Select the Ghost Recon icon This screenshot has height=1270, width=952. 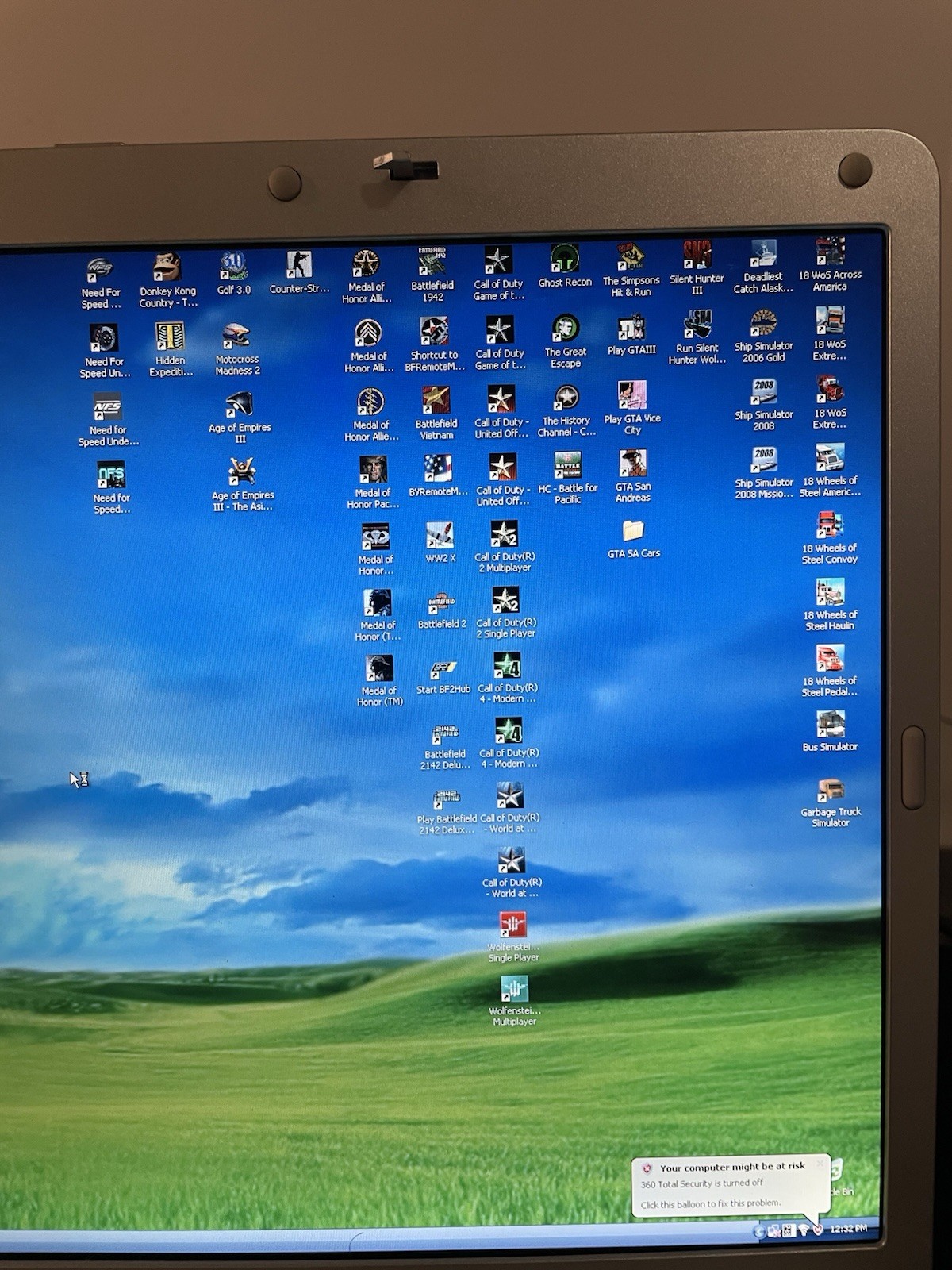click(565, 266)
